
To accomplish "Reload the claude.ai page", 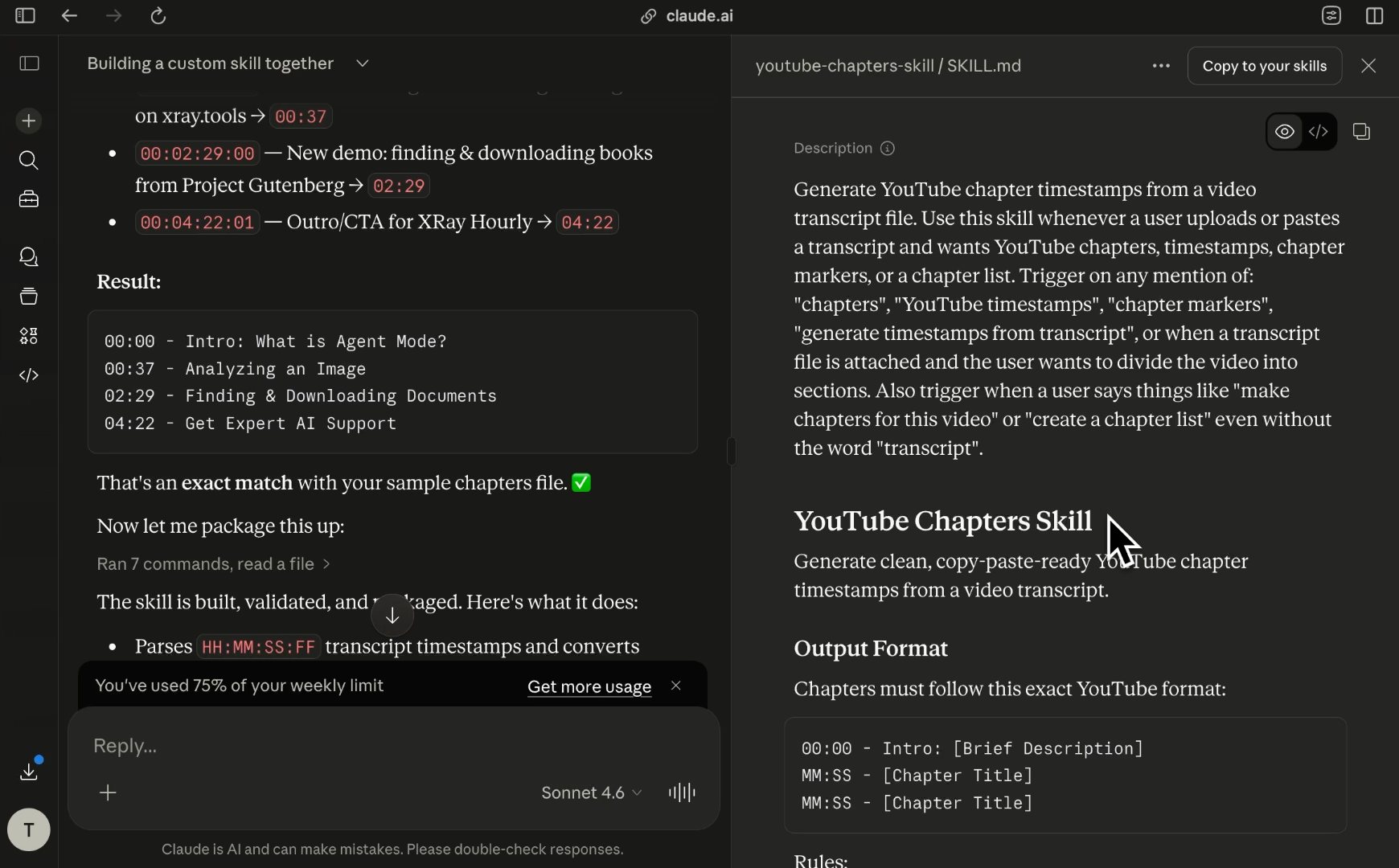I will 158,15.
